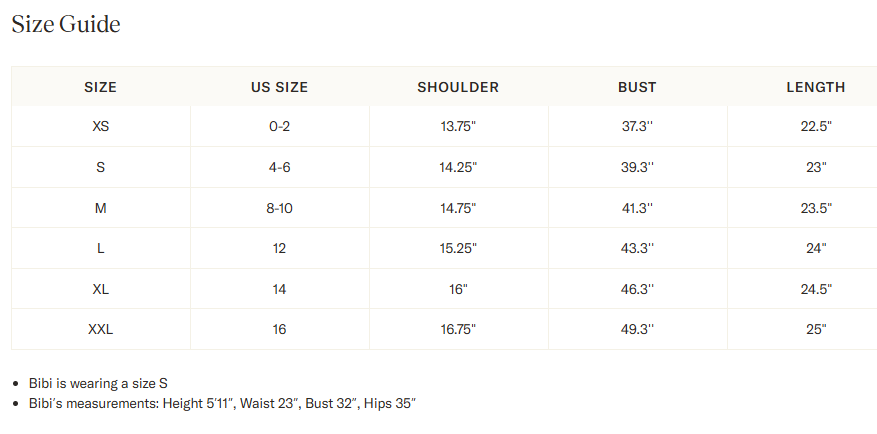The image size is (877, 434).
Task: Click the US SIZE column header
Action: 279,87
